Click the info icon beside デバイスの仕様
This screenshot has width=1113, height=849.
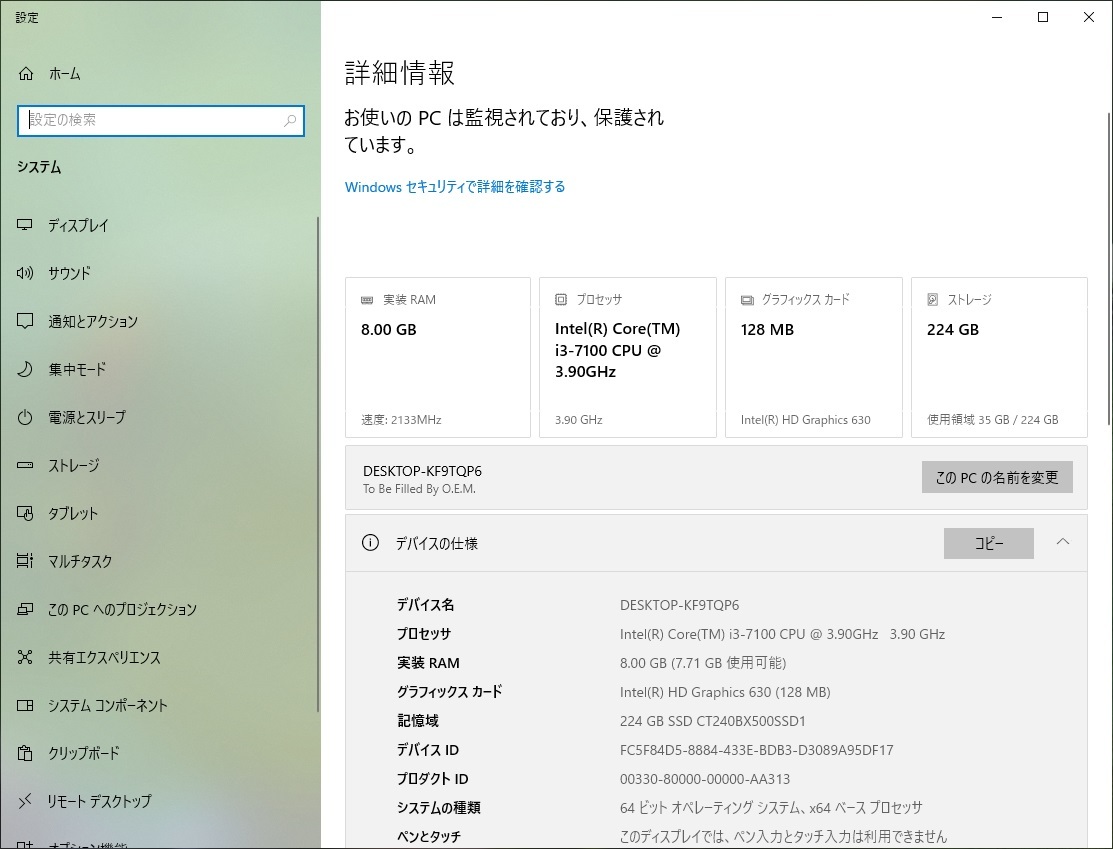point(370,543)
